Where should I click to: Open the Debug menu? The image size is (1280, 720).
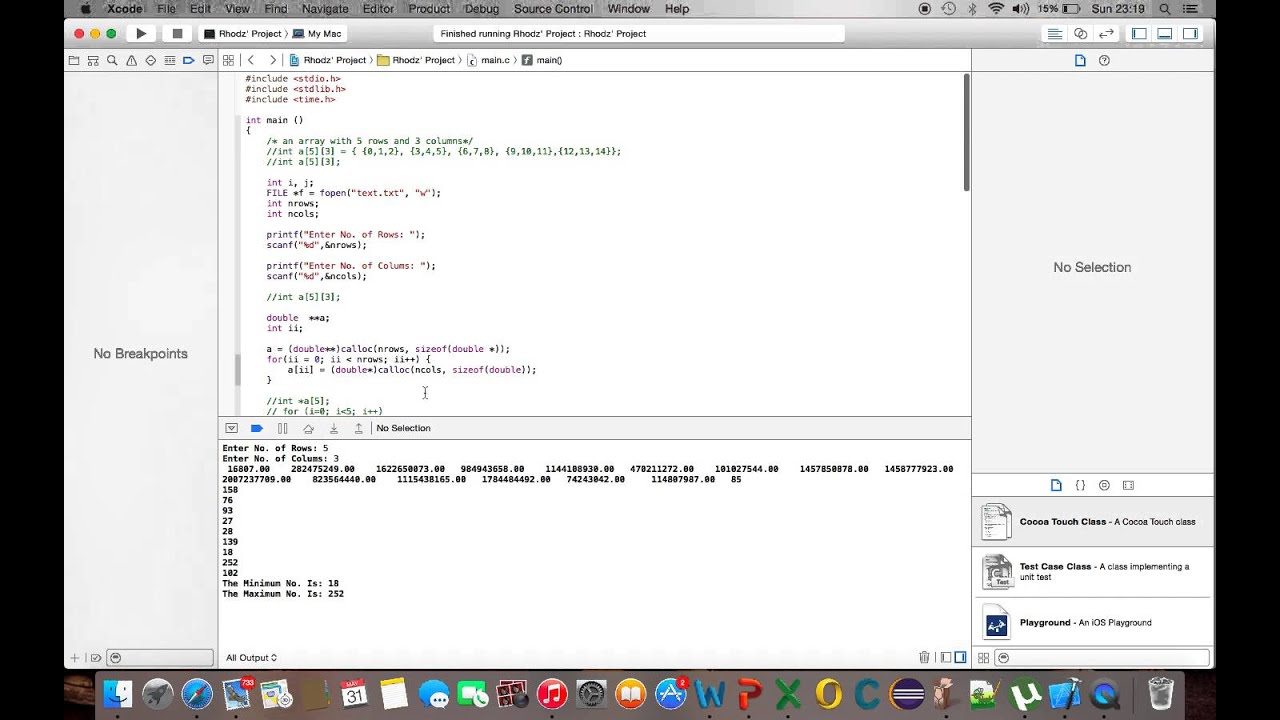482,9
